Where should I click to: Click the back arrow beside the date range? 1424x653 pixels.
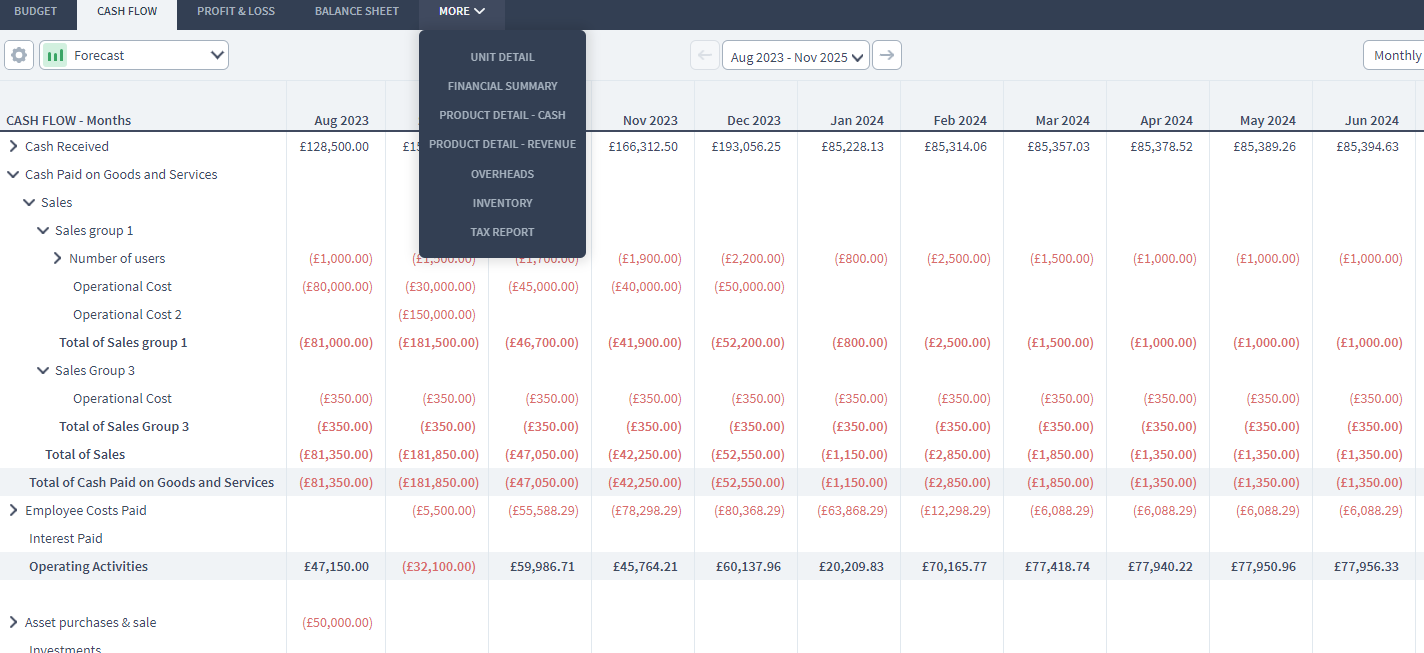point(705,56)
